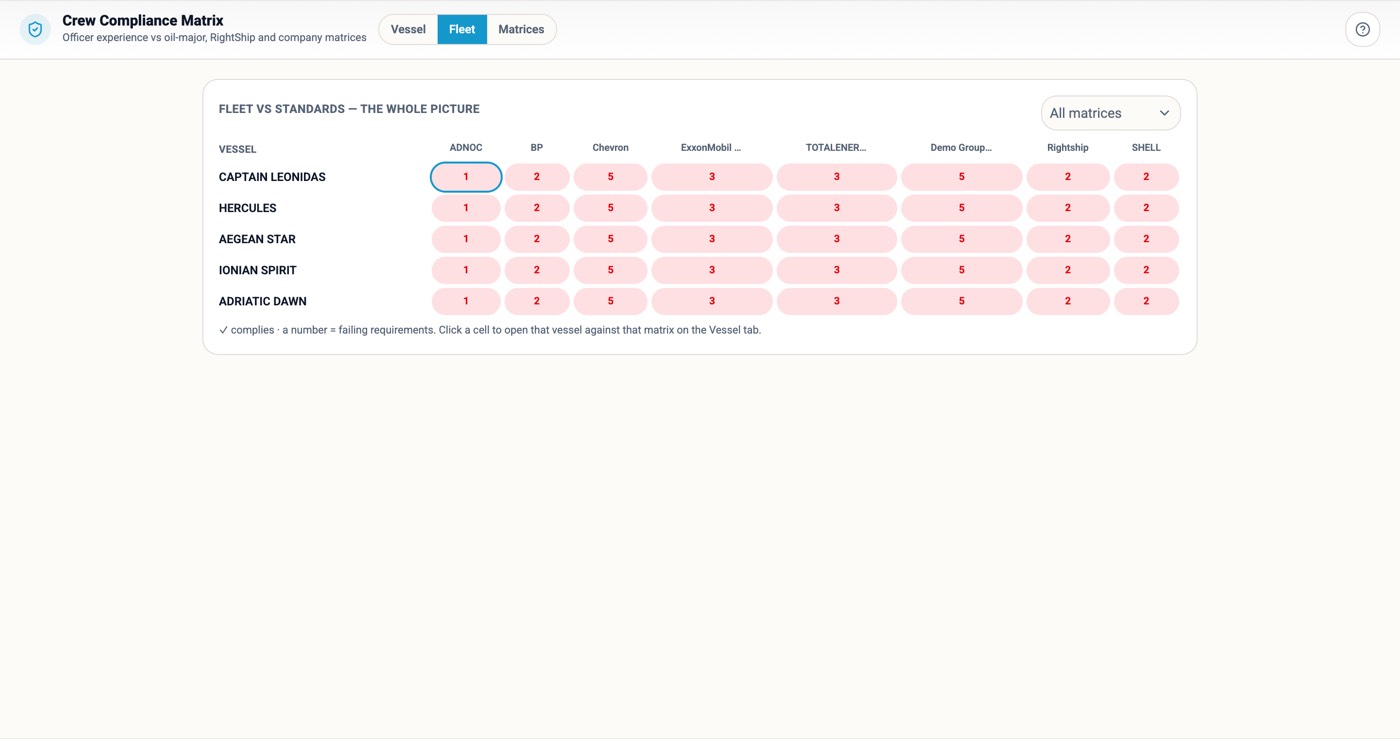Open Ionian Spirit SHELL cell
Image resolution: width=1400 pixels, height=739 pixels.
point(1146,270)
